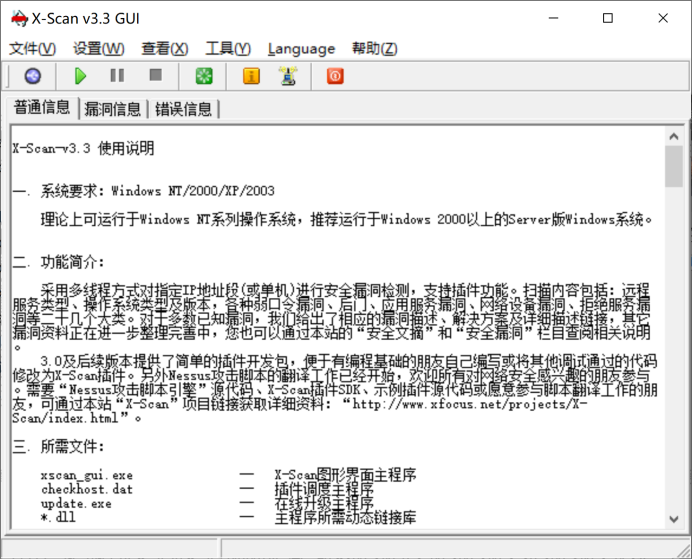Click the vertical scrollbar thumb
692x559 pixels.
pos(673,166)
